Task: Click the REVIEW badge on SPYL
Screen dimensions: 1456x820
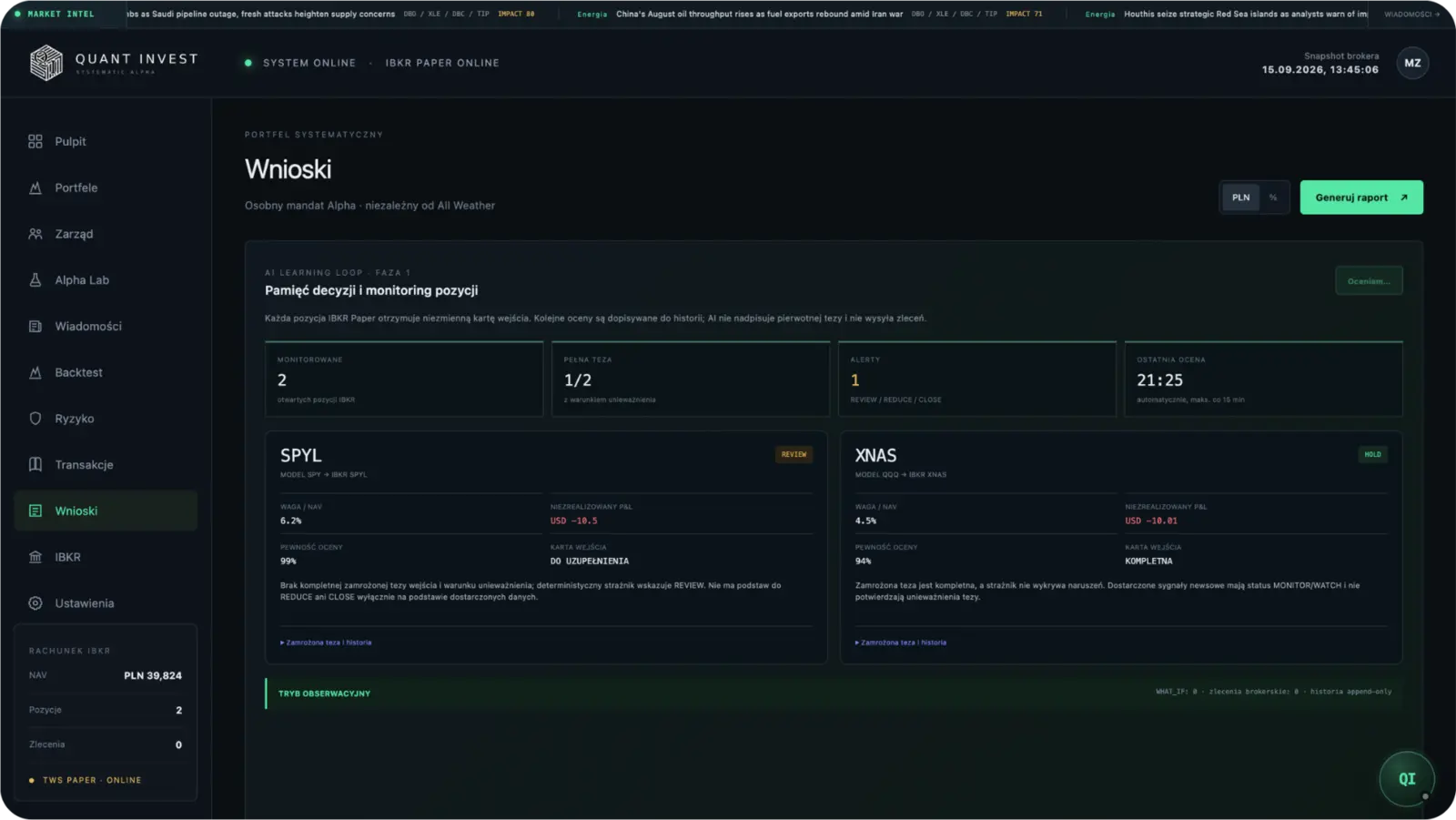Action: 794,454
